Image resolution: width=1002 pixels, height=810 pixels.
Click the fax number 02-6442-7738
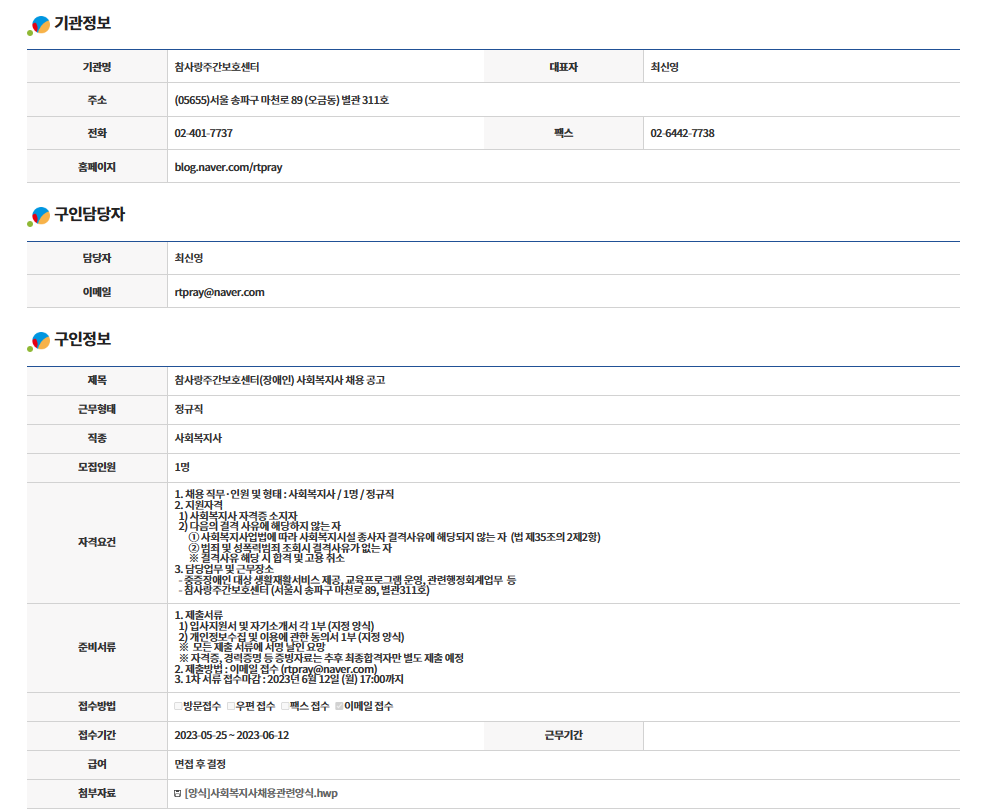[682, 134]
